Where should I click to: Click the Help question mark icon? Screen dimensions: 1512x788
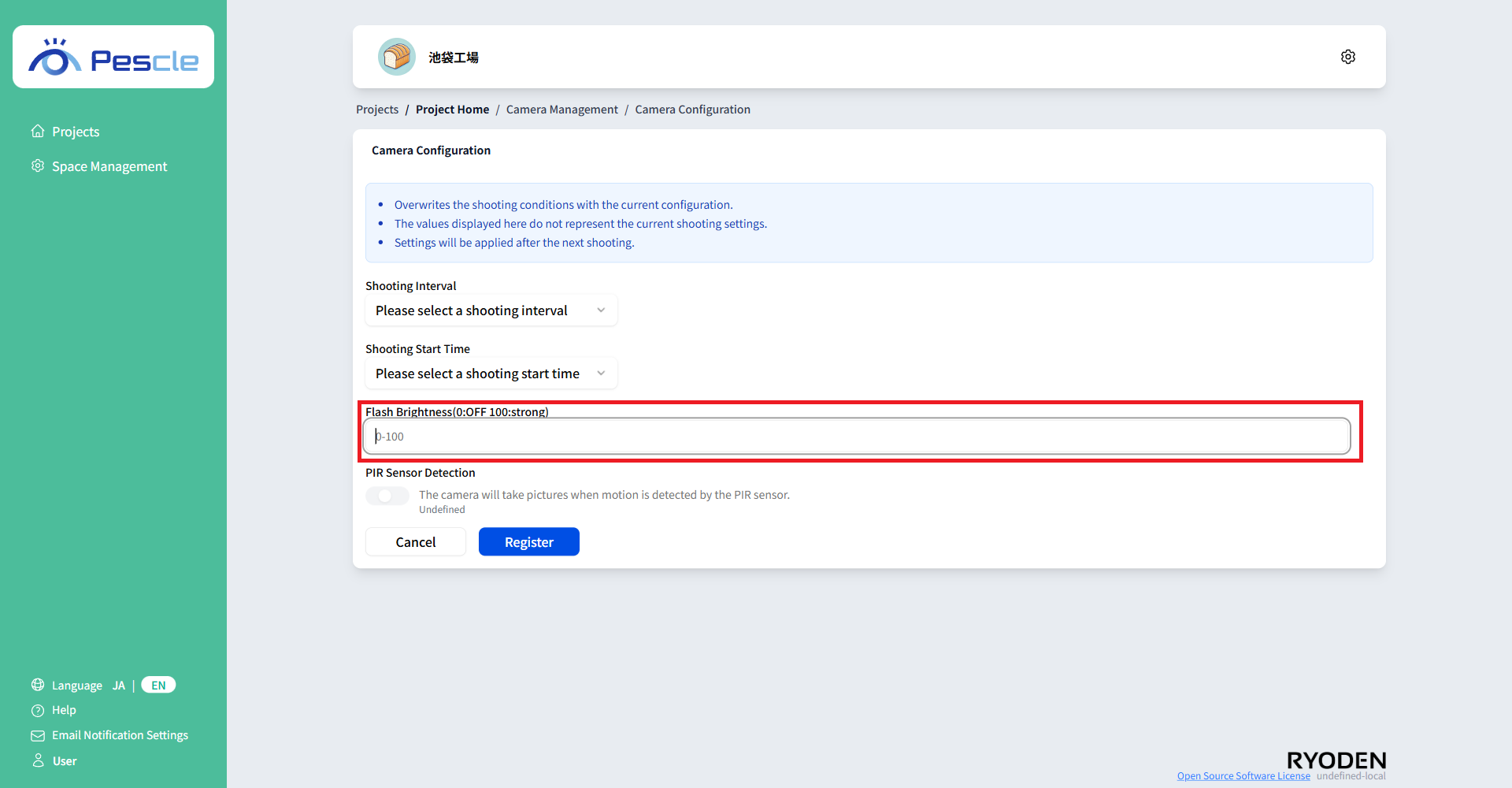point(38,710)
